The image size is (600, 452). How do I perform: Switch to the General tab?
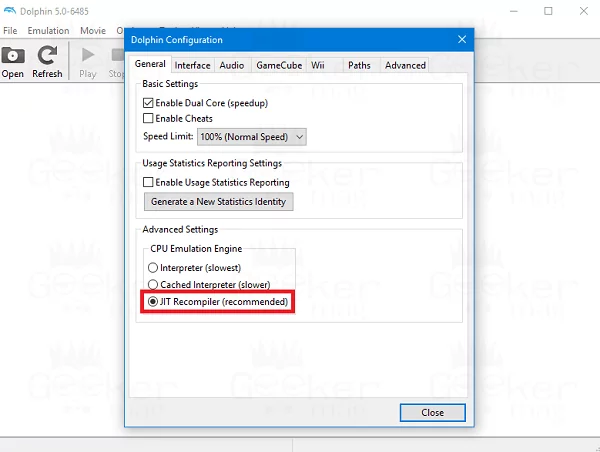[150, 64]
